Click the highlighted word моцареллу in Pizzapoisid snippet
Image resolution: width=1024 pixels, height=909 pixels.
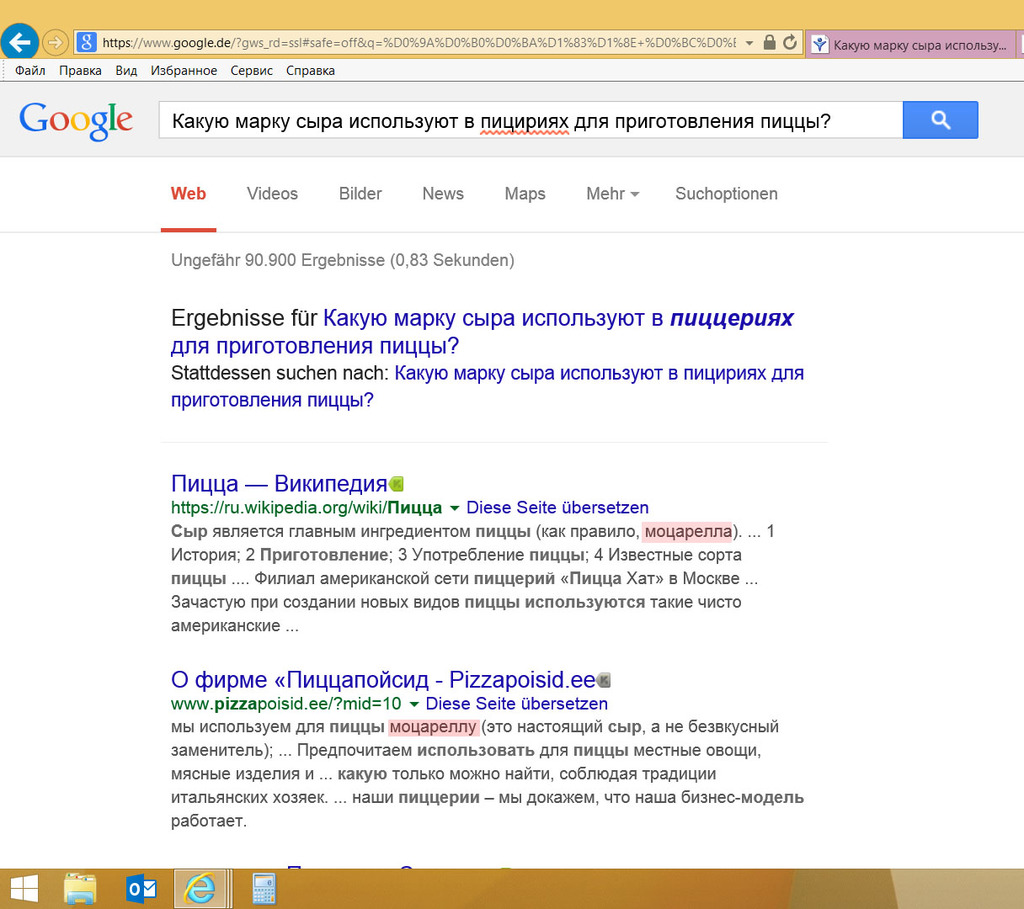point(434,727)
